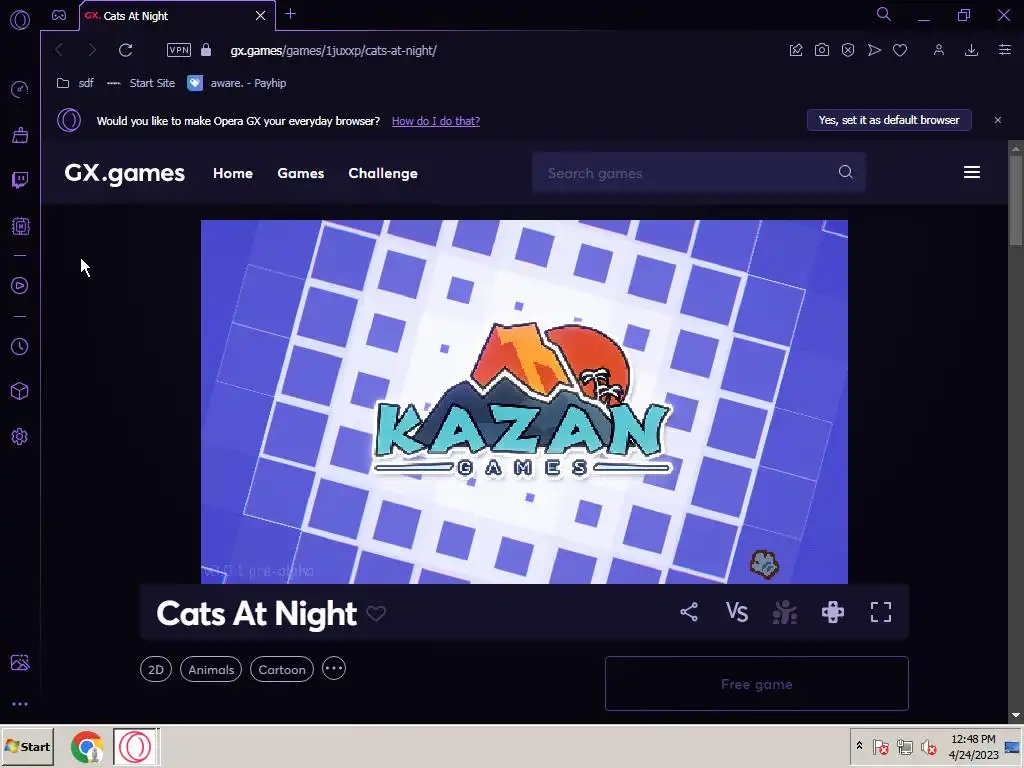Select the 2D tag
This screenshot has width=1024, height=768.
pos(155,669)
